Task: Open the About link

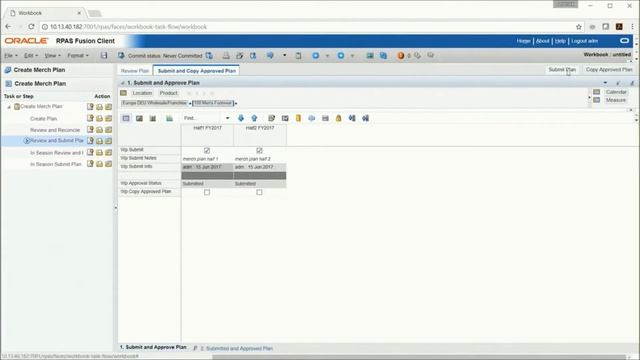Action: coord(542,41)
